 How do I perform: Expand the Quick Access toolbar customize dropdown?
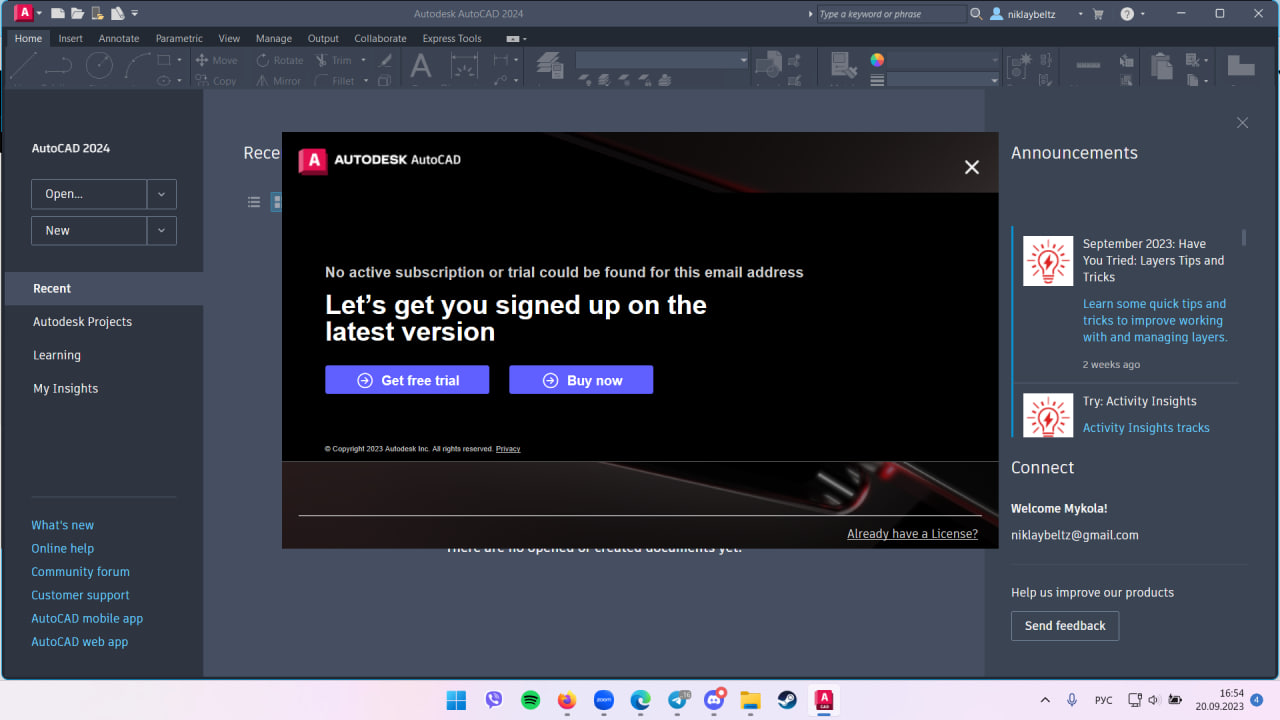click(135, 14)
